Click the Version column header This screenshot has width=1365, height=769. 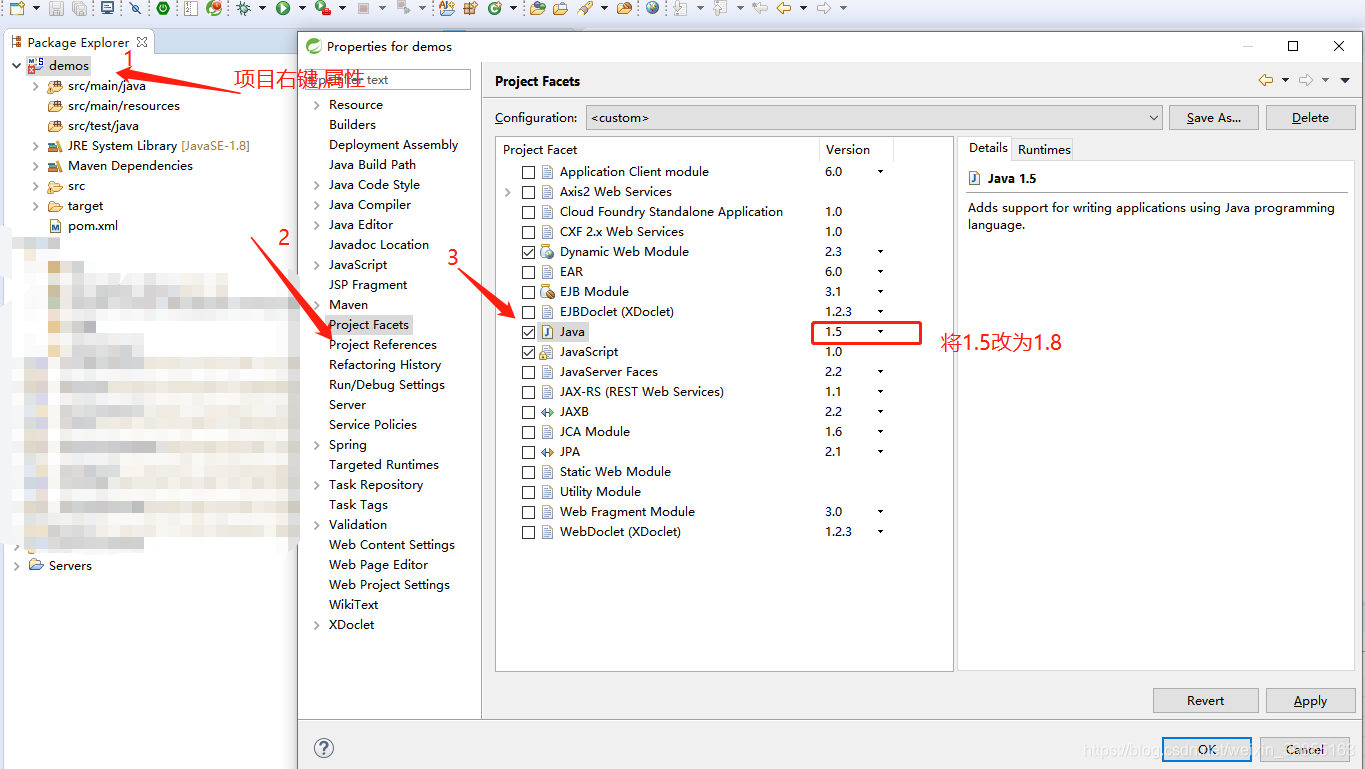click(x=857, y=150)
